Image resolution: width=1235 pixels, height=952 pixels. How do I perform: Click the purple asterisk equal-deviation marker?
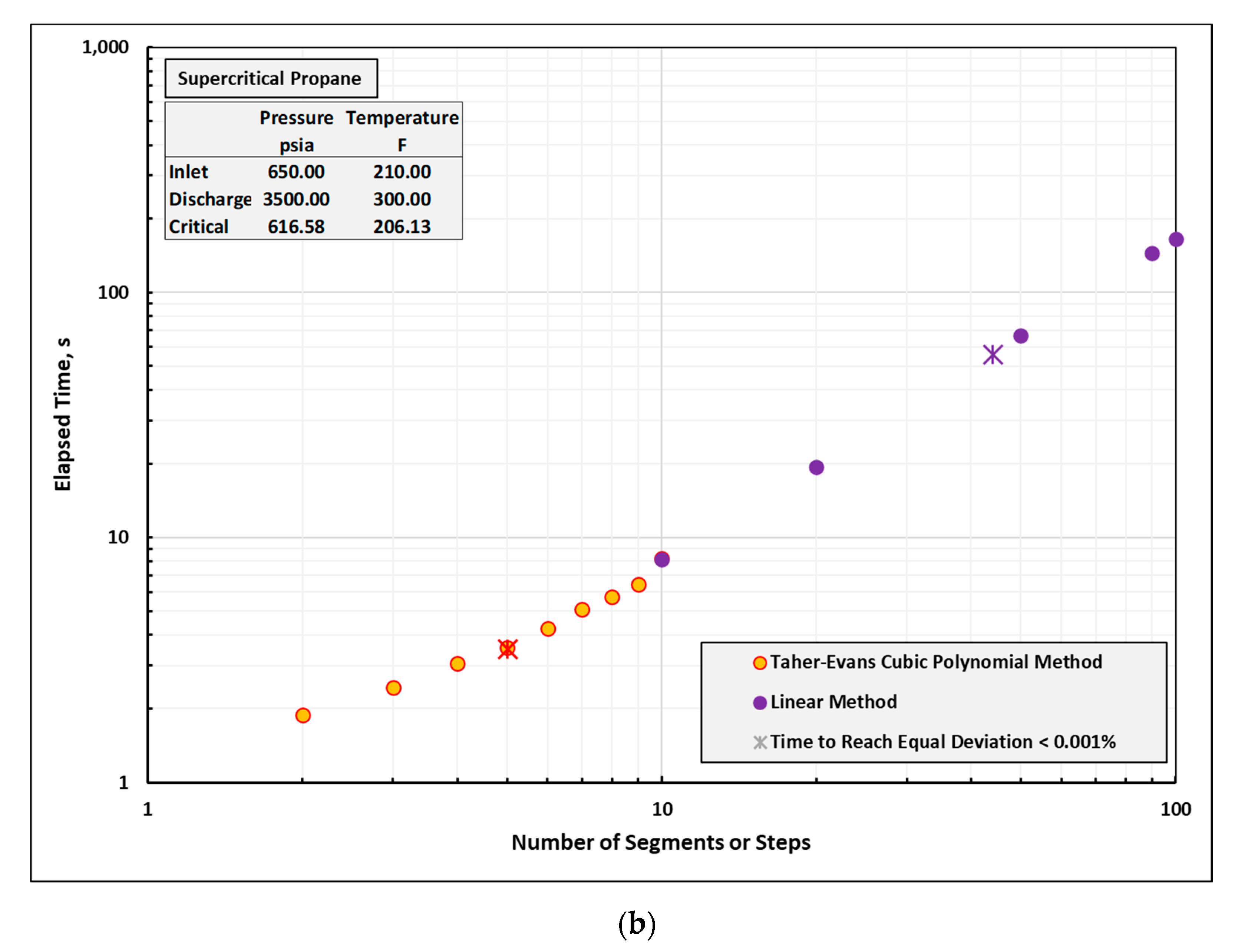[993, 355]
